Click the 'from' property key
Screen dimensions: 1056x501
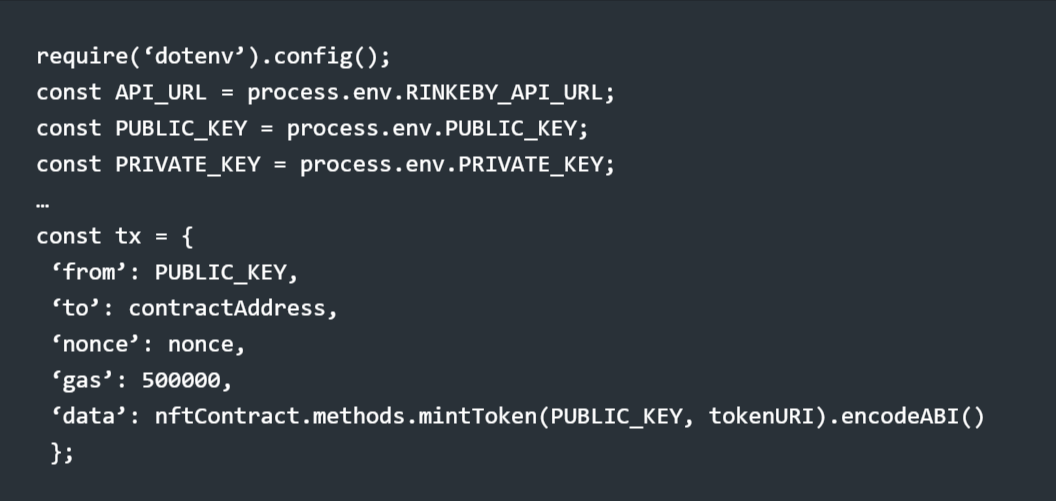click(x=95, y=272)
